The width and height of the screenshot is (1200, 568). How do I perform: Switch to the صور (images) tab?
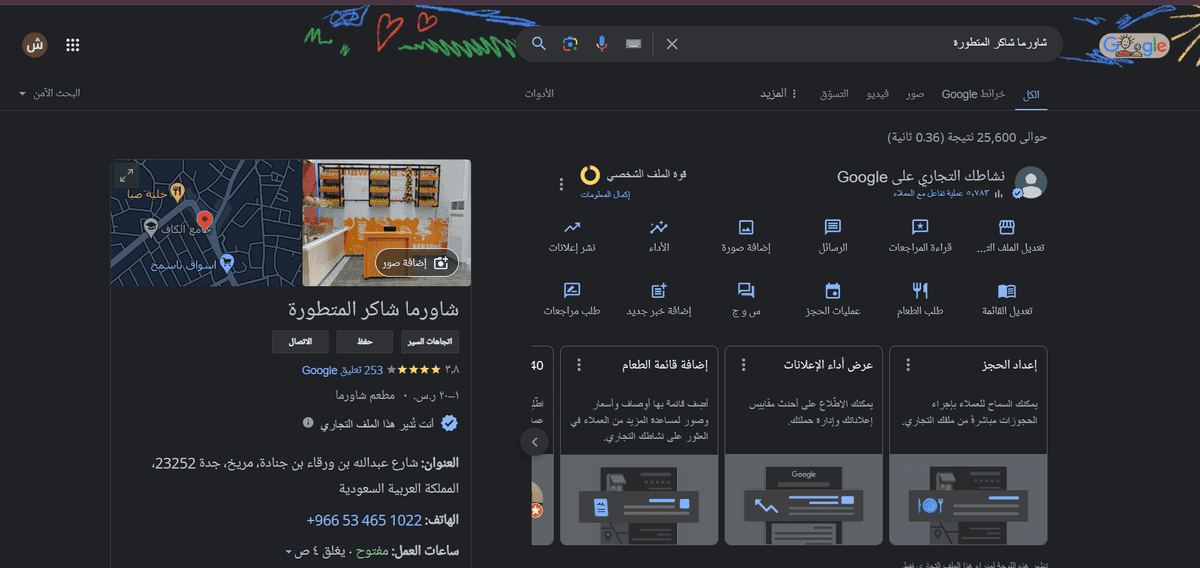[x=914, y=94]
